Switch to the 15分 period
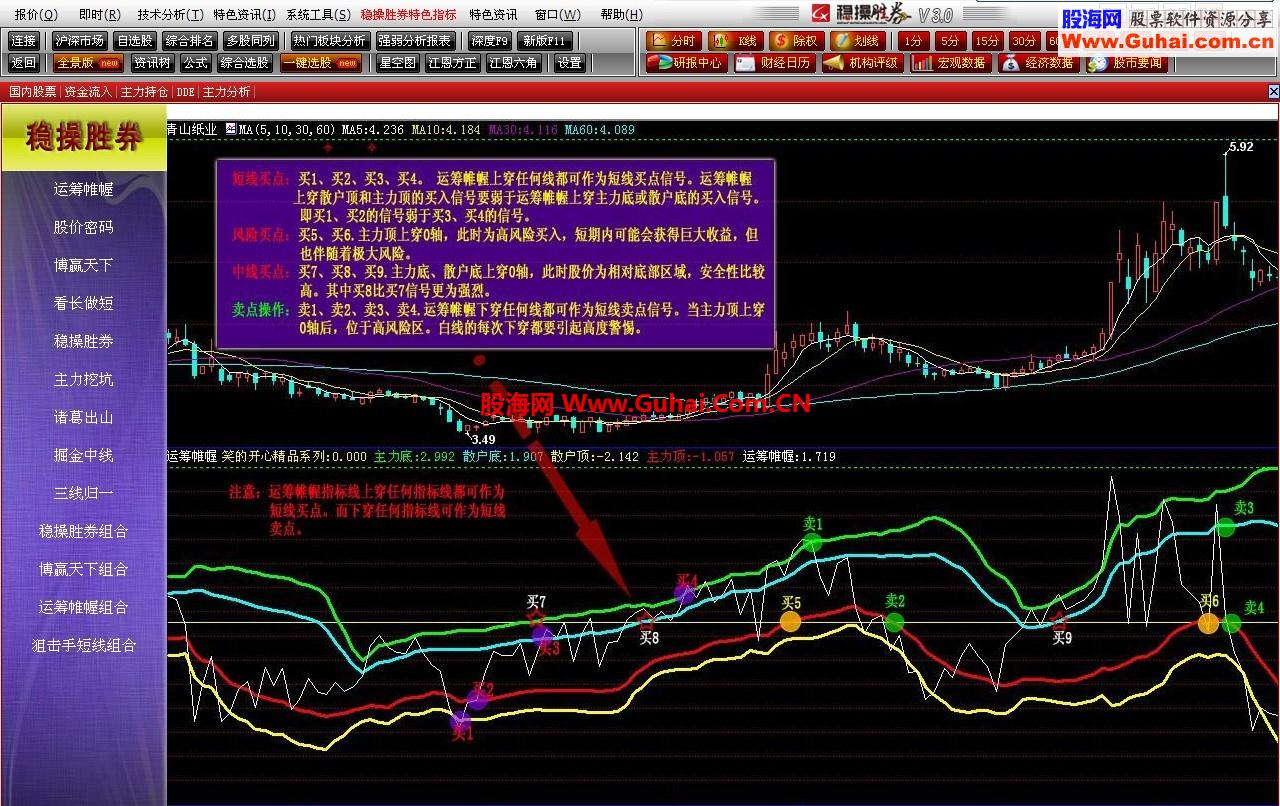 click(x=987, y=41)
